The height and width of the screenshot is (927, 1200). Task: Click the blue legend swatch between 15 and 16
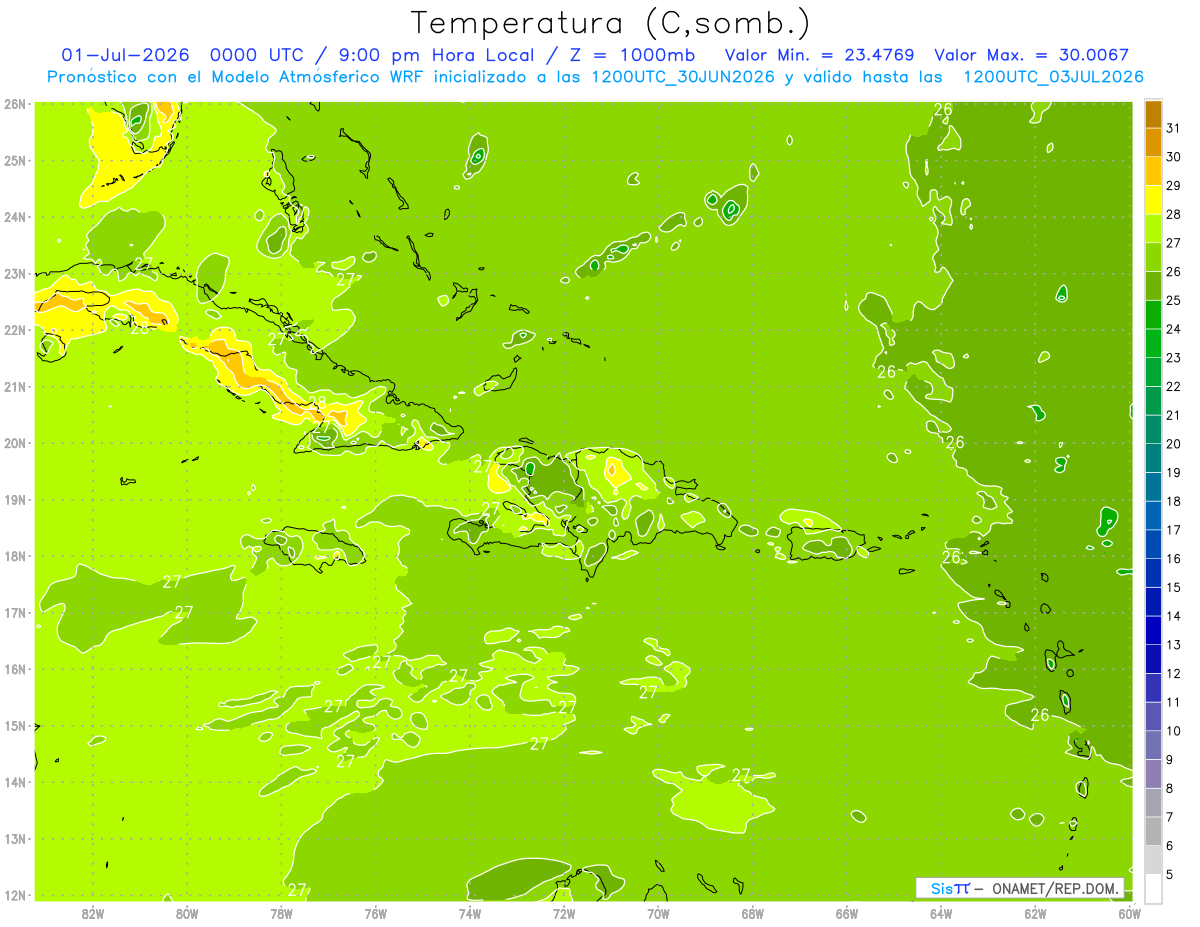(1153, 573)
